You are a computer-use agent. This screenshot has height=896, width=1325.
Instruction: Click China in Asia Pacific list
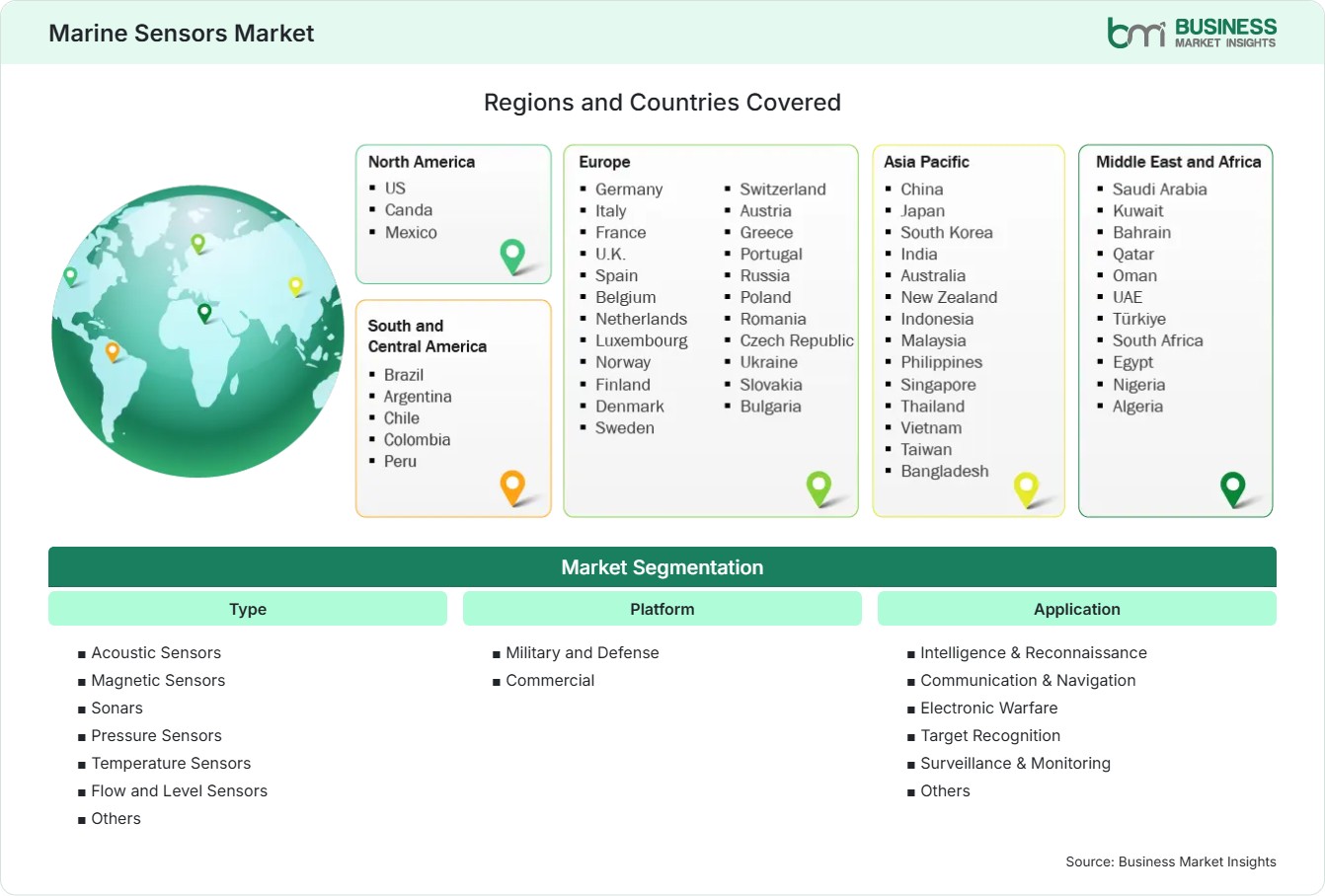tap(922, 189)
